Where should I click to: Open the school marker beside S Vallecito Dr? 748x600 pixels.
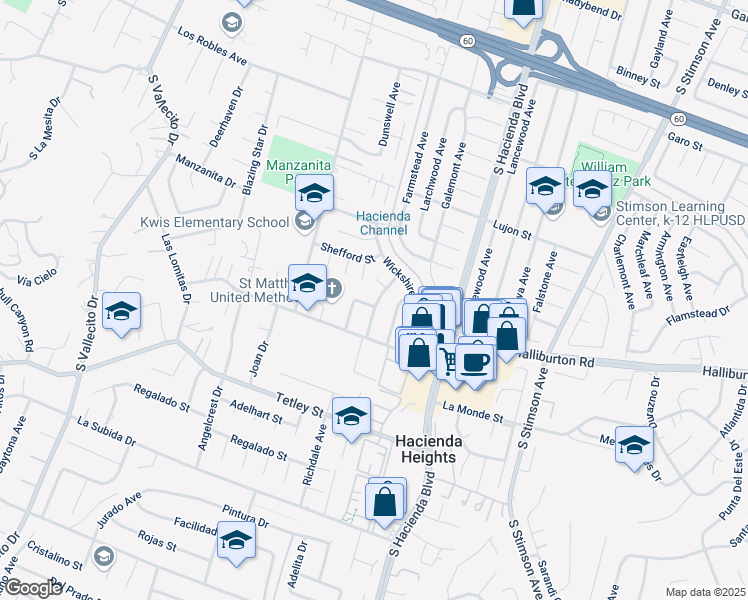pyautogui.click(x=121, y=312)
